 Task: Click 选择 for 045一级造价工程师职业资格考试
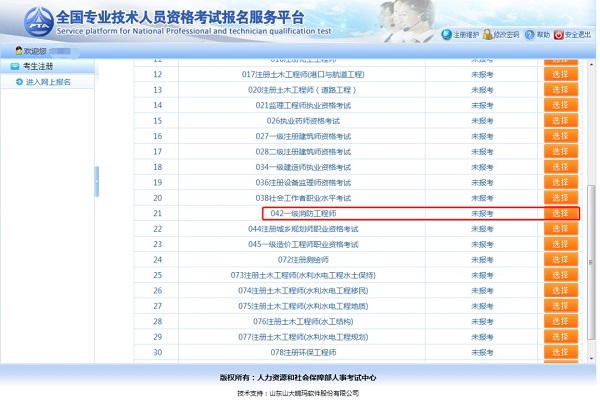click(x=561, y=244)
